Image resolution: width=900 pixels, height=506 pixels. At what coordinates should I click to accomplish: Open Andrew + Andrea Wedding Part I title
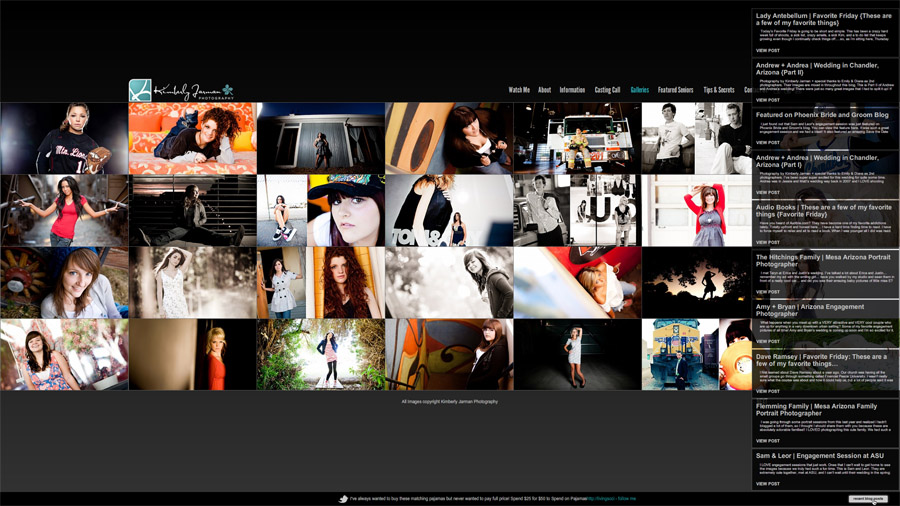(x=817, y=161)
